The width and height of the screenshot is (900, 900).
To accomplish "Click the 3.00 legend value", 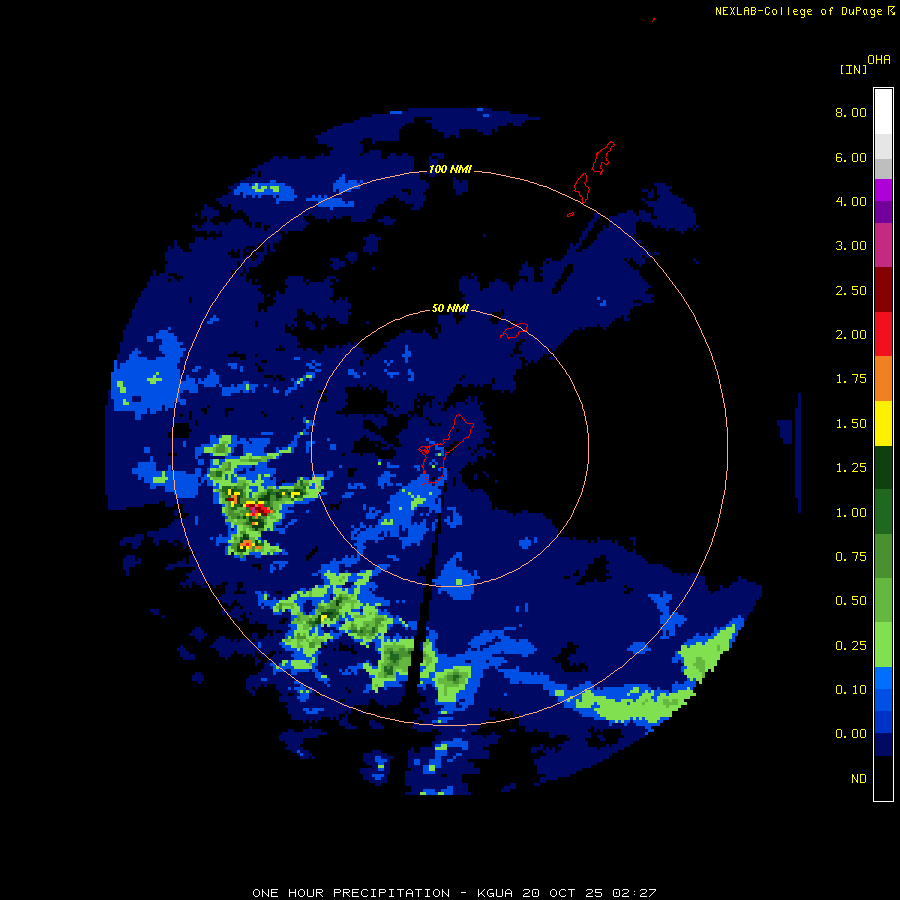I will (x=851, y=246).
